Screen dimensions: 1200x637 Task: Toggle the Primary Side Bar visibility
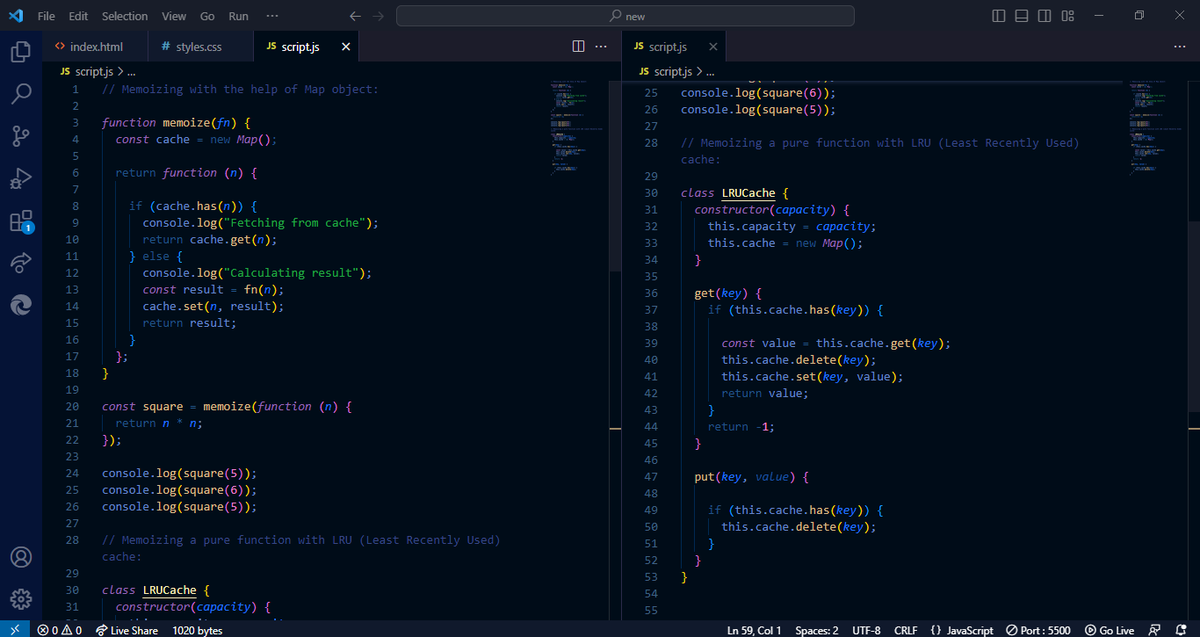tap(997, 15)
